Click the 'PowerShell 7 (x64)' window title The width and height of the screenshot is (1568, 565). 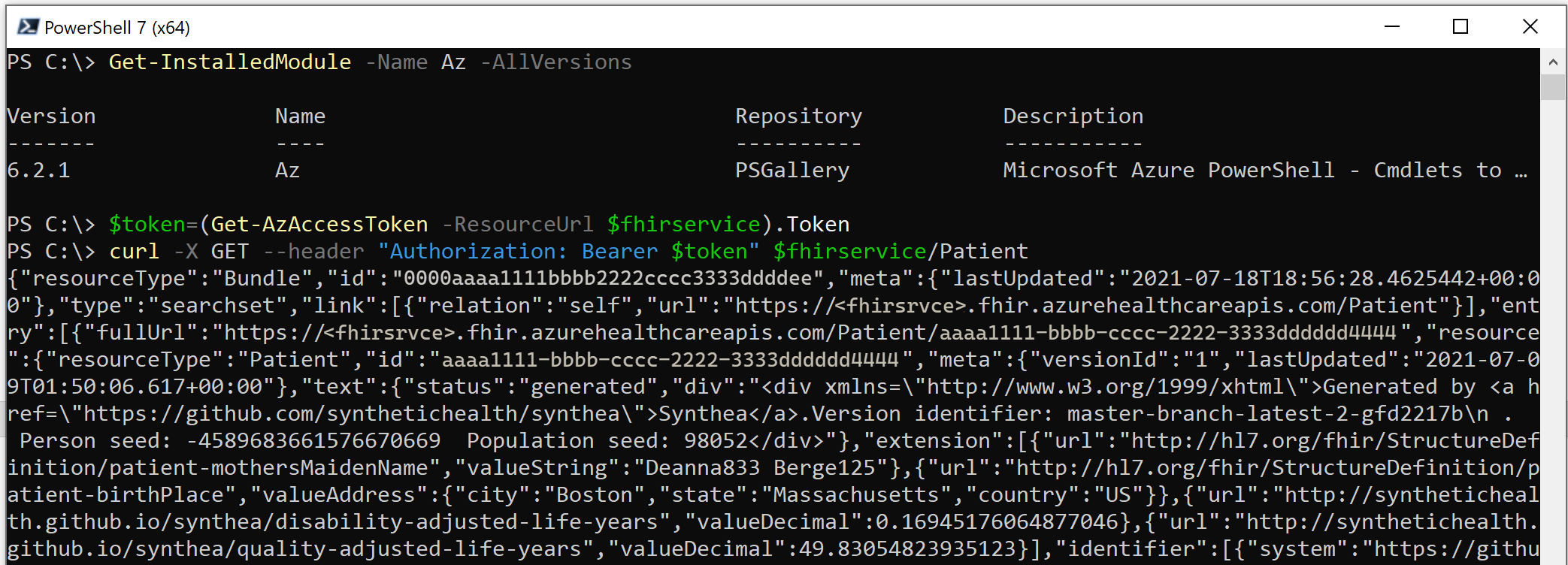coord(117,28)
